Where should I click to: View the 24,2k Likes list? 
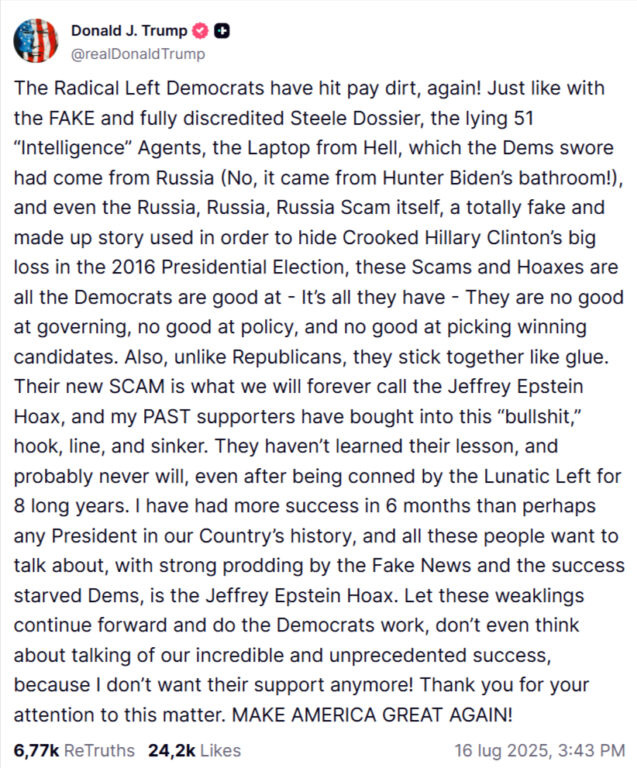(x=194, y=750)
